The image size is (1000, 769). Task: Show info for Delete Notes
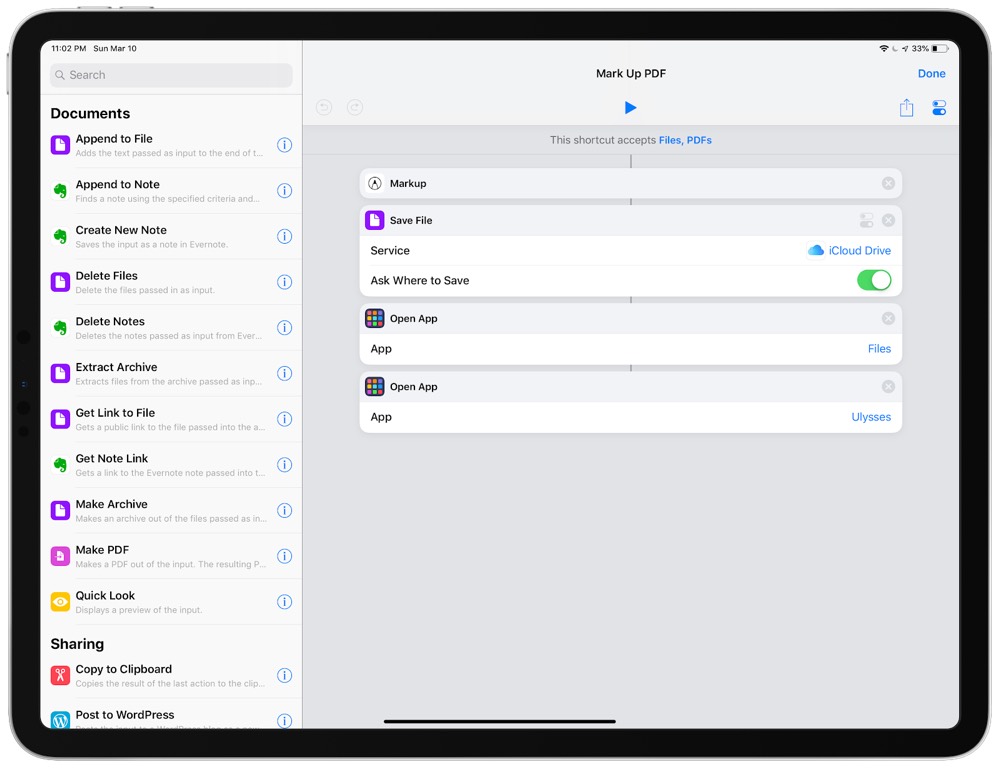[x=284, y=328]
